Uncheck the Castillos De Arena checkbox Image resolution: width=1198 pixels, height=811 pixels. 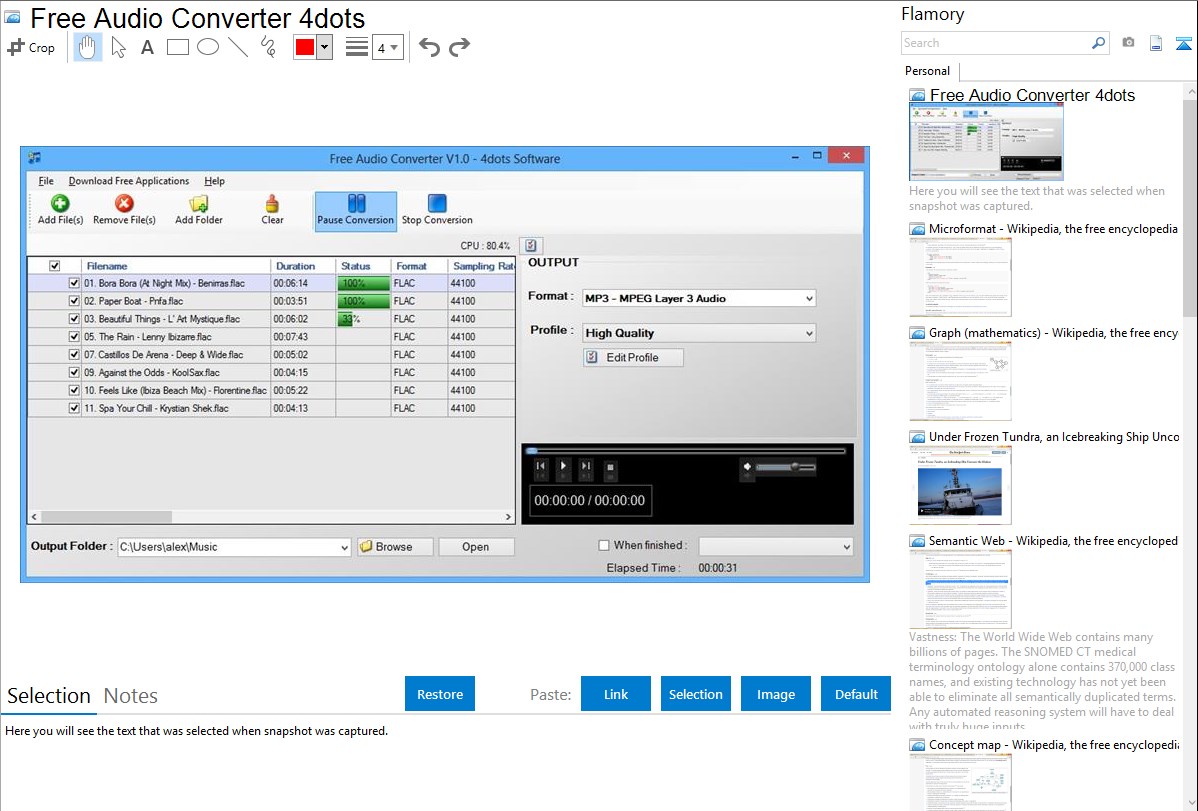pyautogui.click(x=74, y=355)
